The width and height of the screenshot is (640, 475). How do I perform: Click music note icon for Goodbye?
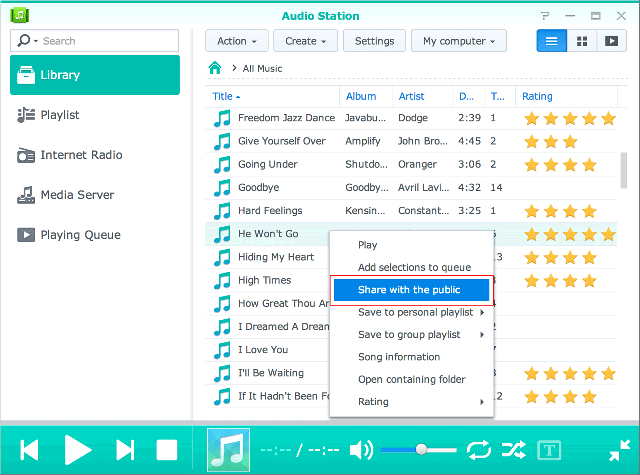point(222,188)
